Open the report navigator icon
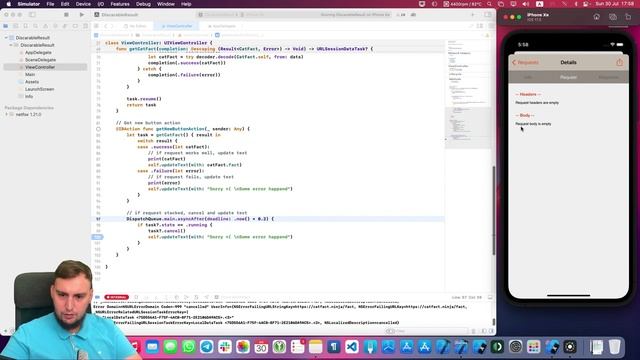Screen dimensions: 640x360 85,26
